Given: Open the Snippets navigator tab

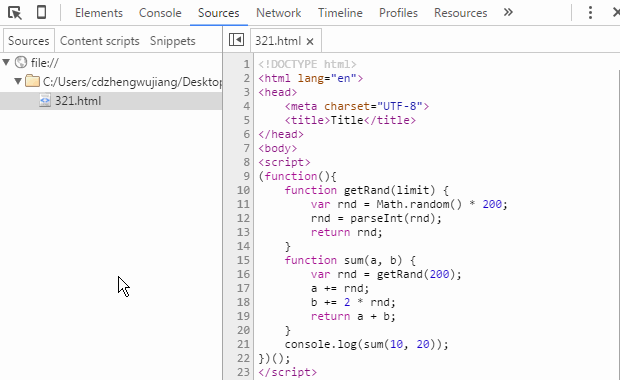Looking at the screenshot, I should click(172, 41).
